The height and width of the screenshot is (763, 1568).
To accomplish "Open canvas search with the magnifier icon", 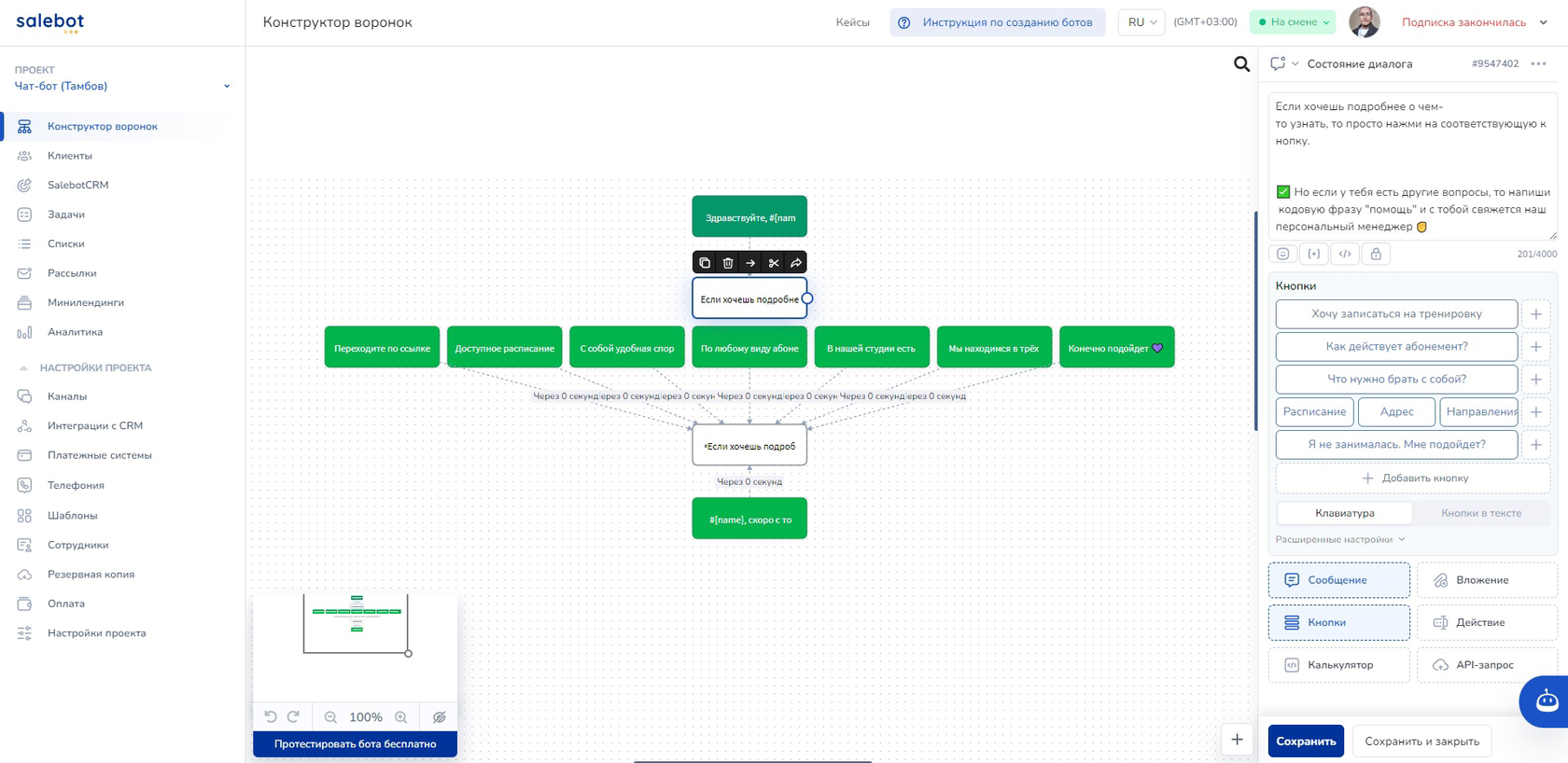I will click(x=1241, y=63).
